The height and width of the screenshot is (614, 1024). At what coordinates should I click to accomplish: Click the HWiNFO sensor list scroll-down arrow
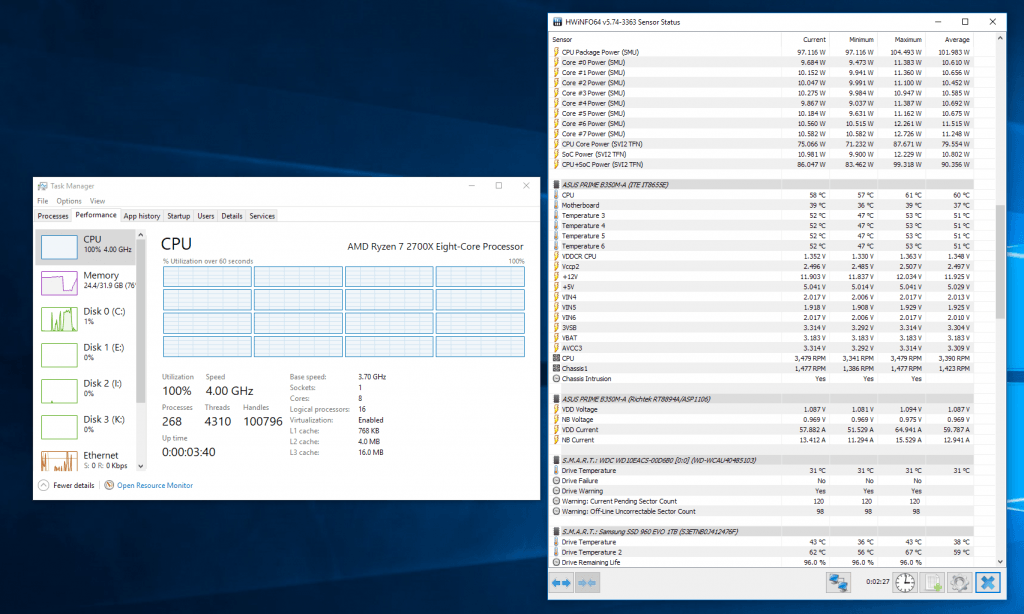pos(1000,561)
